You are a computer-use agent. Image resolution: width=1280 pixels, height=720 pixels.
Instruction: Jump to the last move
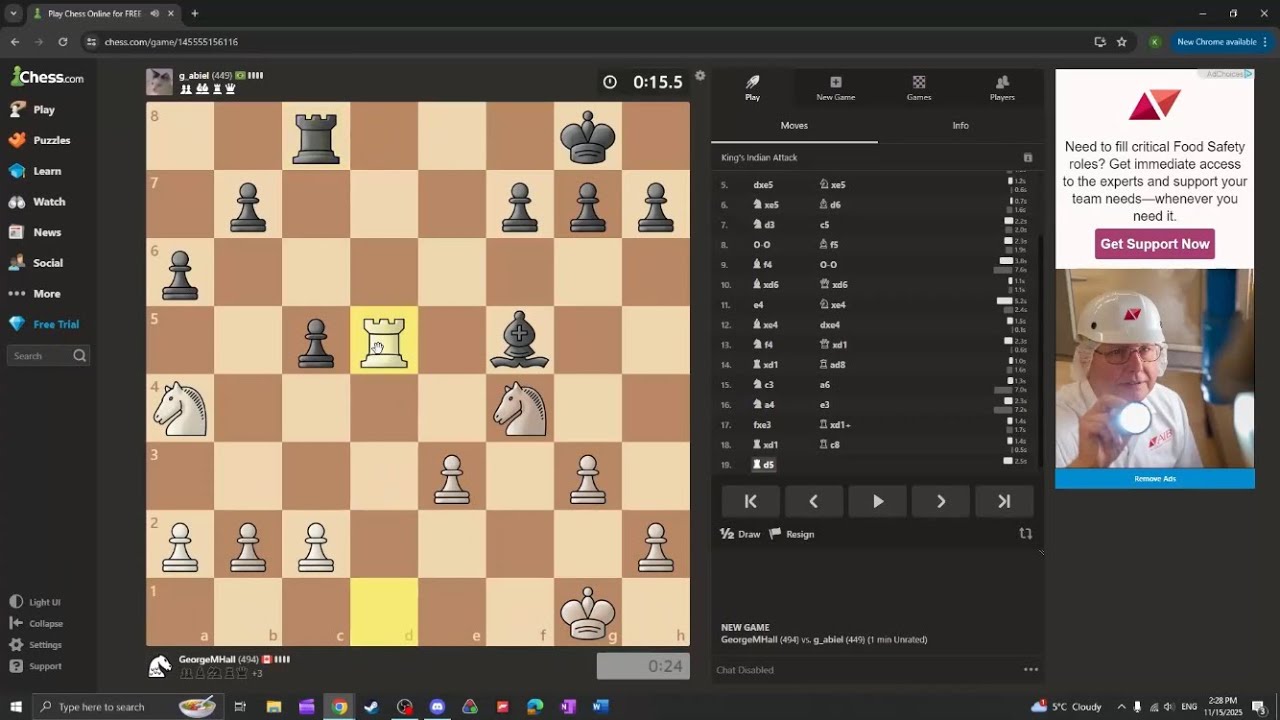tap(1004, 502)
